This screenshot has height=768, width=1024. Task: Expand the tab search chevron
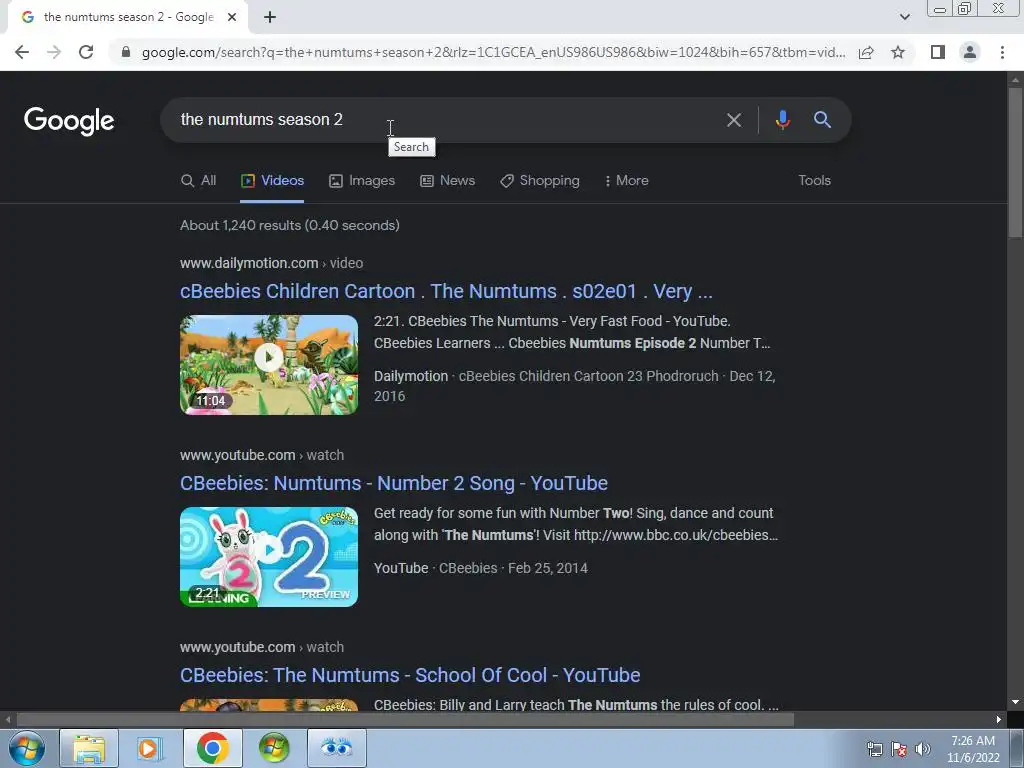coord(904,18)
